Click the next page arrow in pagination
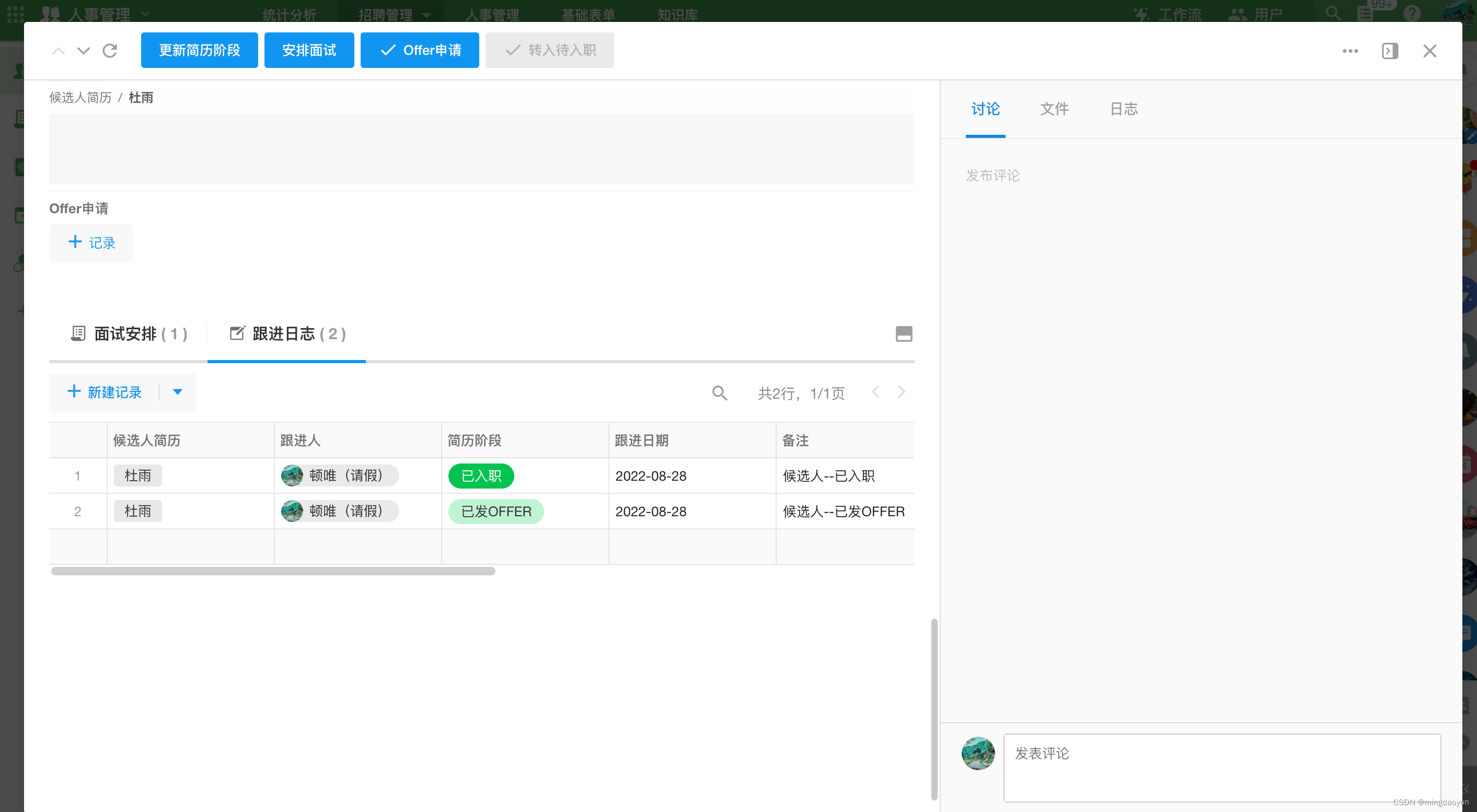Viewport: 1477px width, 812px height. click(x=901, y=392)
